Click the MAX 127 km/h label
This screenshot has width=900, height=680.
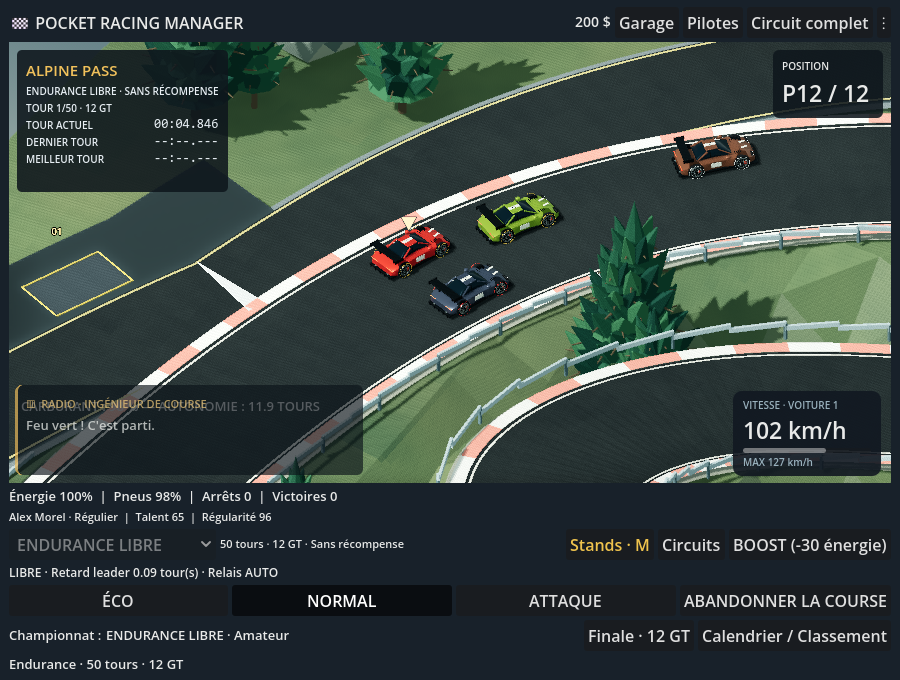coord(778,463)
